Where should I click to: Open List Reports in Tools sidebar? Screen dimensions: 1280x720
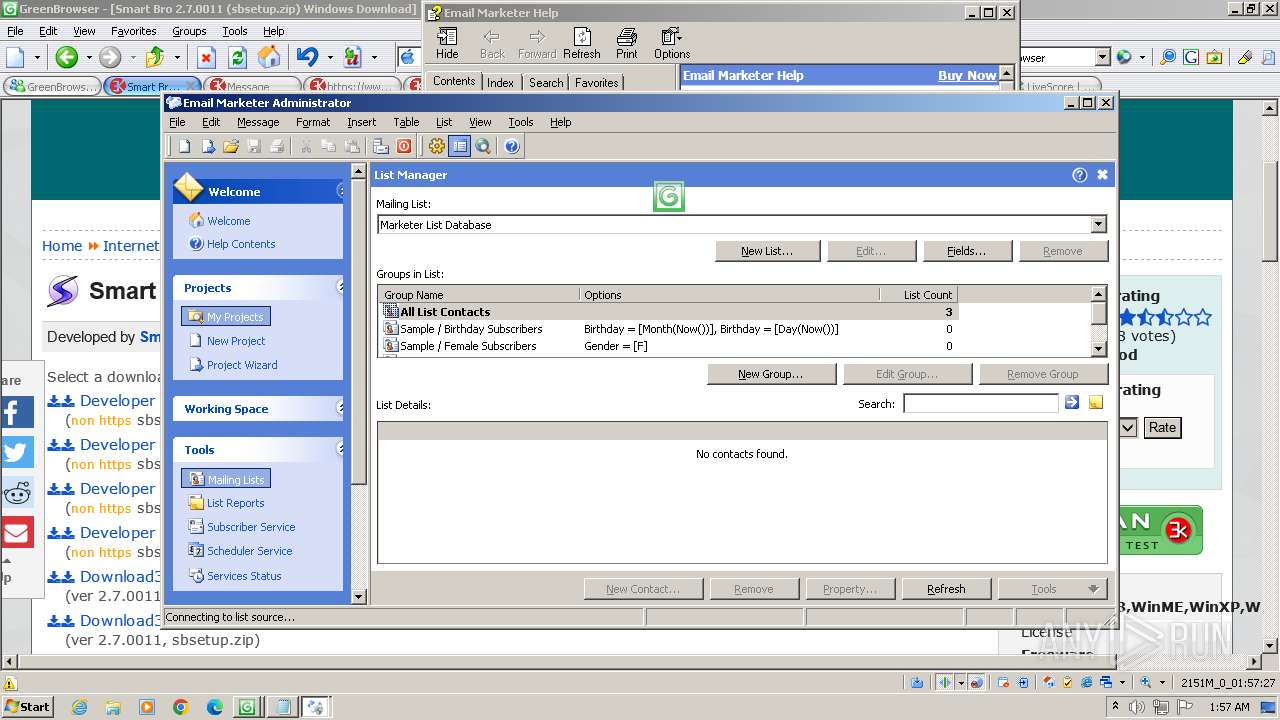[235, 503]
